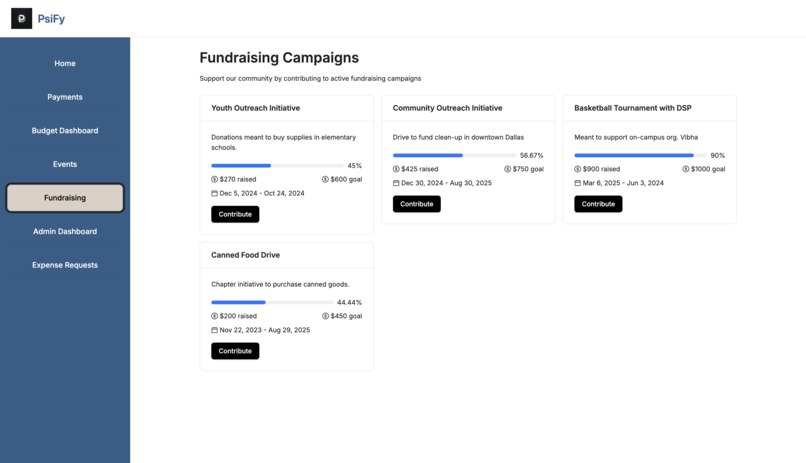Click calendar icon in Community Outreach card
The height and width of the screenshot is (463, 806).
click(396, 183)
